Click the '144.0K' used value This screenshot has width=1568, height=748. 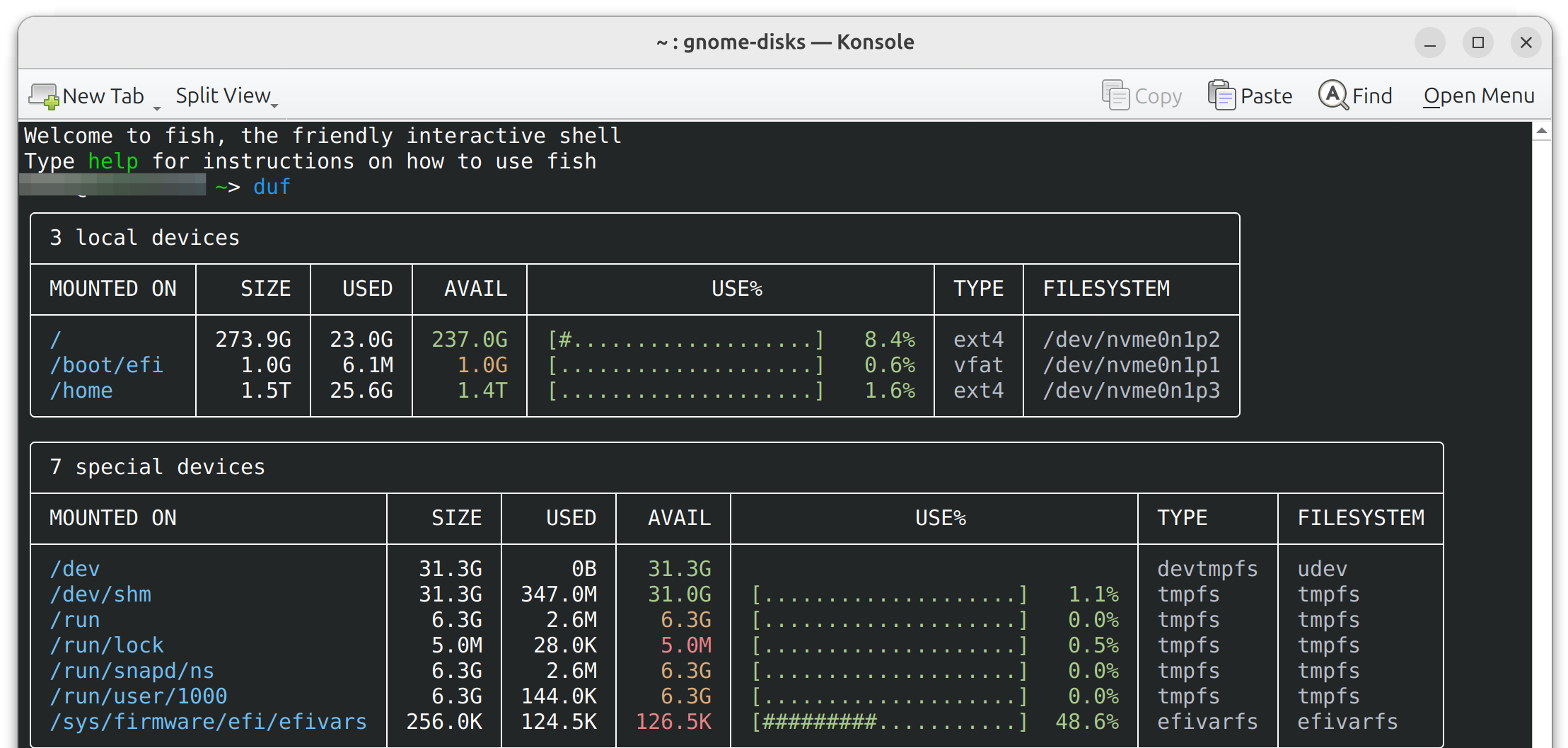coord(559,696)
